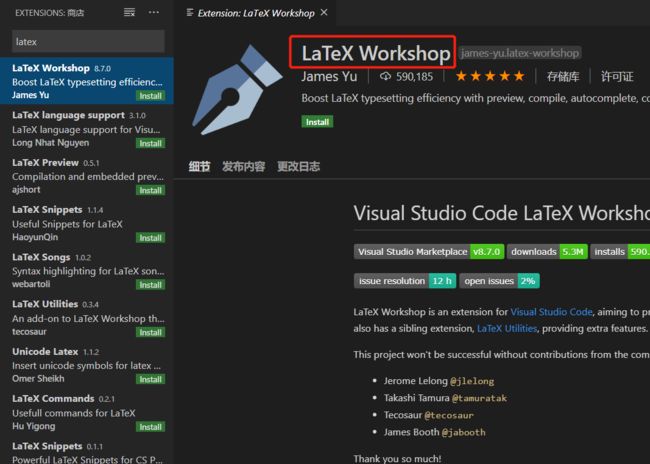Open the 更改日志 changelog tab
This screenshot has height=464, width=650.
pyautogui.click(x=298, y=167)
